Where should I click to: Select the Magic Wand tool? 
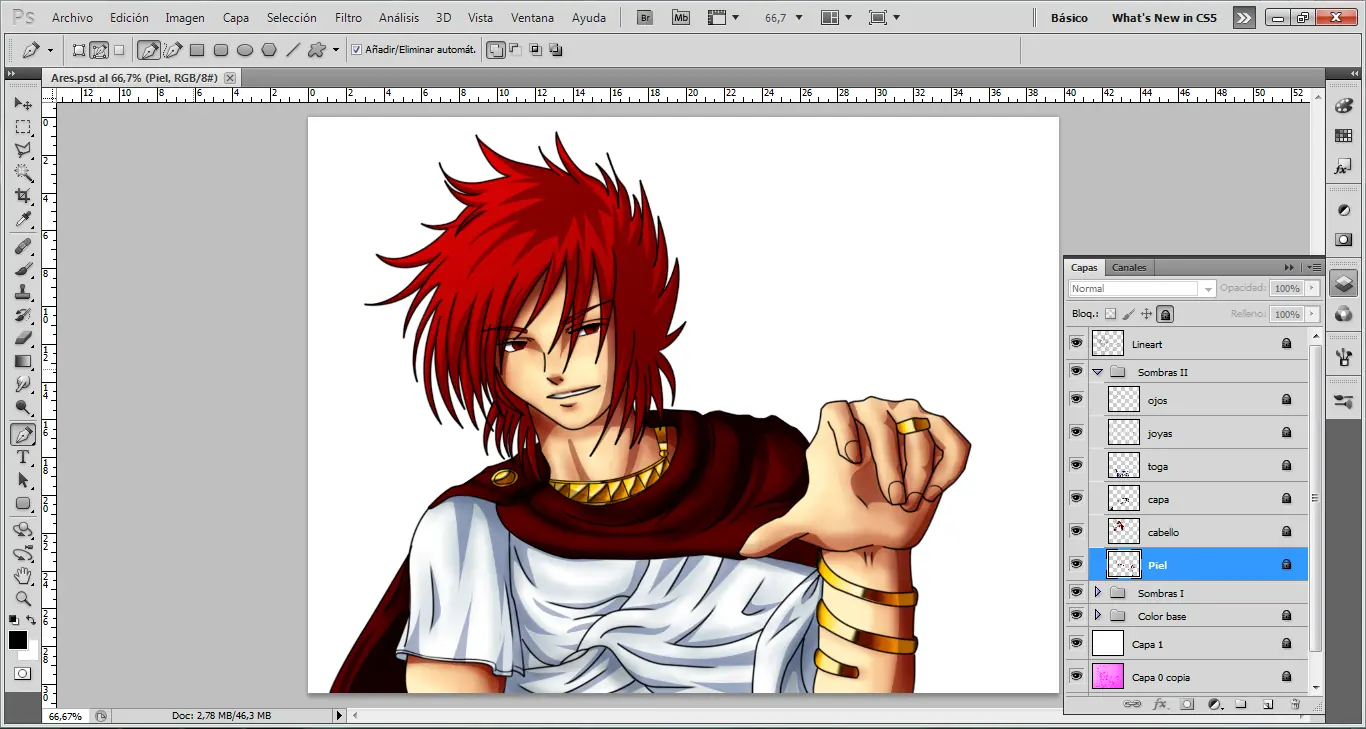pos(22,173)
